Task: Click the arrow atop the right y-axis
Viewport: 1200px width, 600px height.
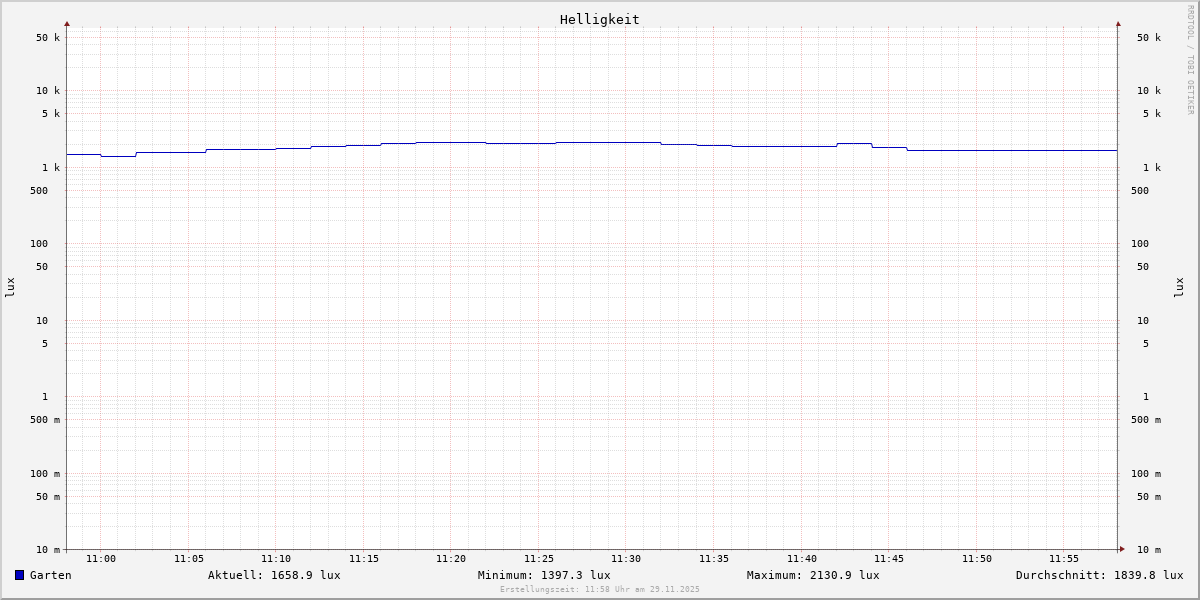Action: [x=1118, y=23]
